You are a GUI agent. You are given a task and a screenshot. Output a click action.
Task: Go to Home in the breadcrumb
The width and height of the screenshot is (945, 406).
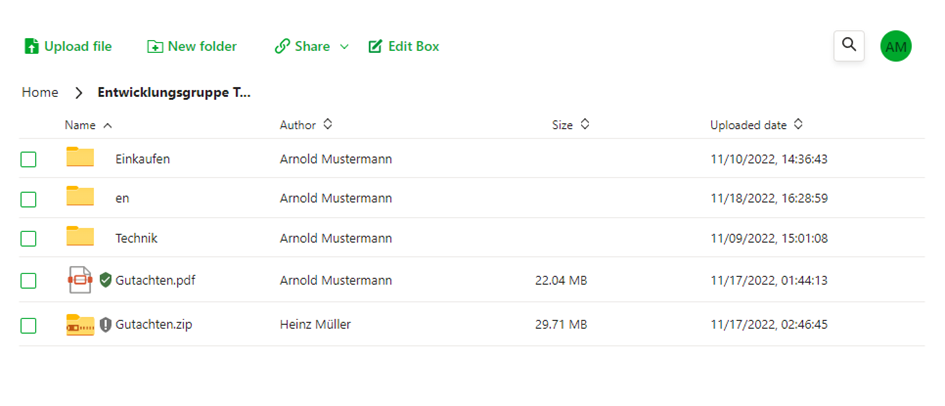[x=40, y=93]
